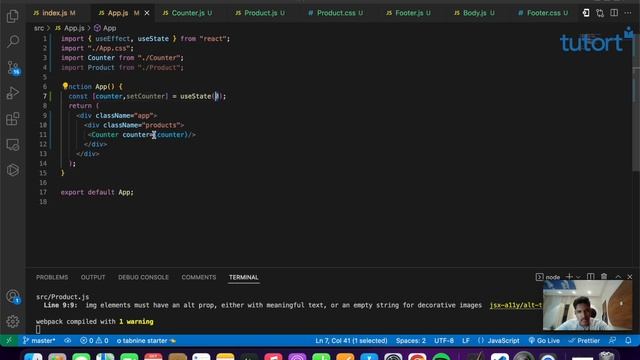This screenshot has width=640, height=360.
Task: Open the Run and Debug view
Action: point(13,93)
